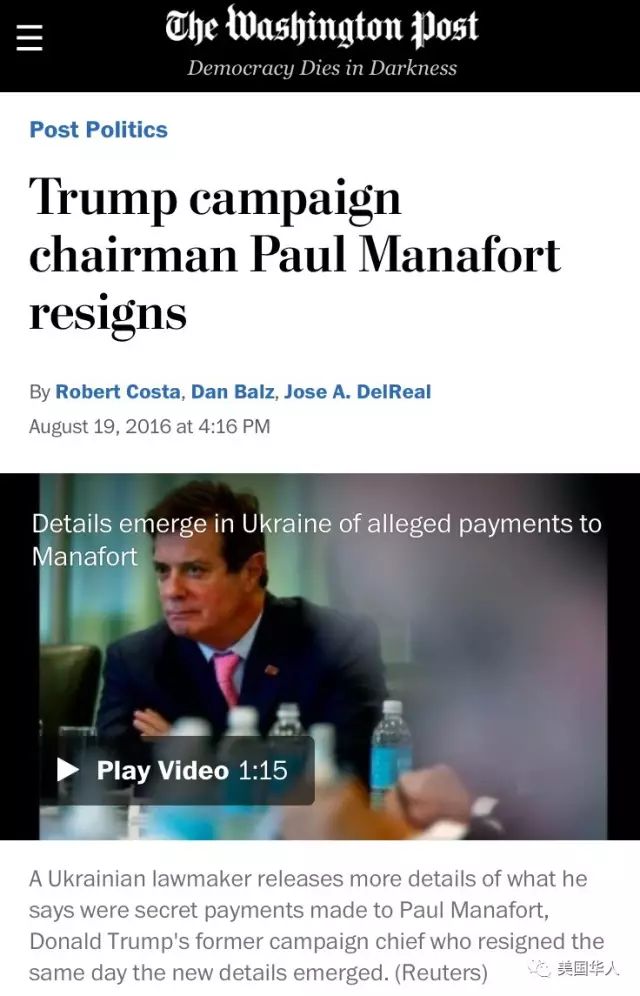The height and width of the screenshot is (996, 640).
Task: Open the hamburger menu icon
Action: 29,37
